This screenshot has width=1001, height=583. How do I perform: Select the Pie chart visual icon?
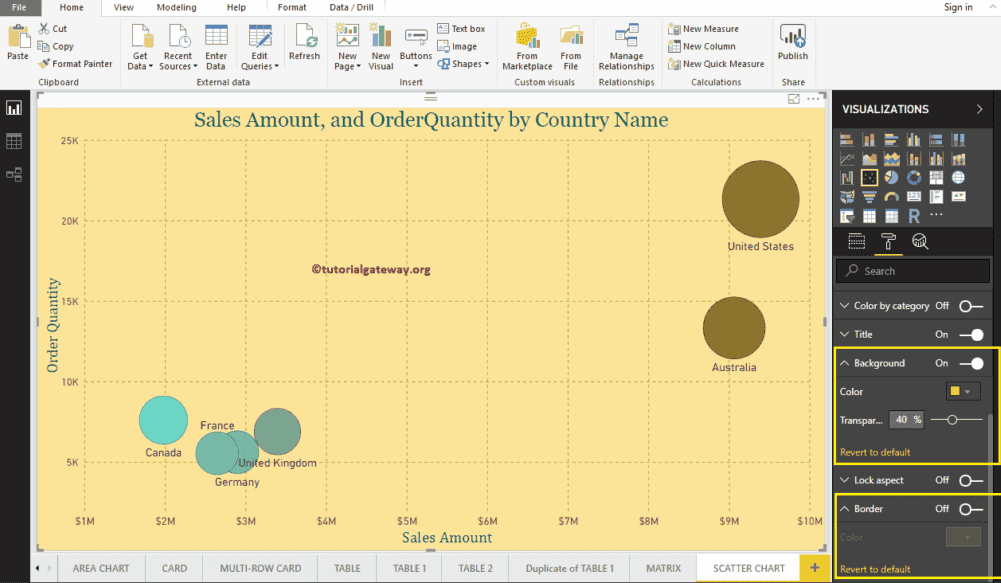892,178
